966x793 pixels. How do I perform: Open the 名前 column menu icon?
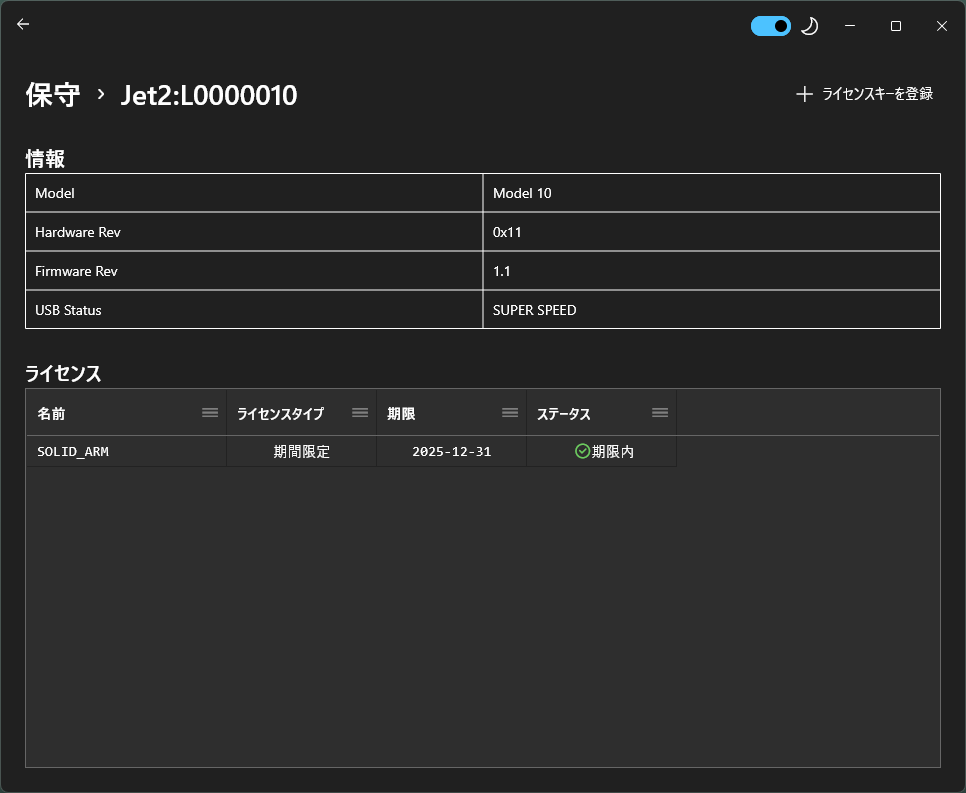210,413
